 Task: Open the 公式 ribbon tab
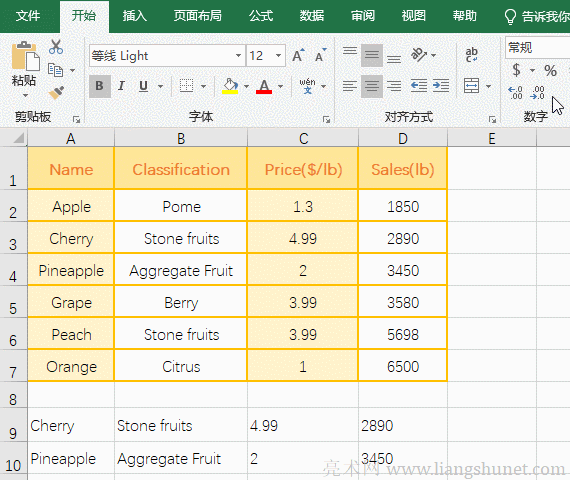261,16
